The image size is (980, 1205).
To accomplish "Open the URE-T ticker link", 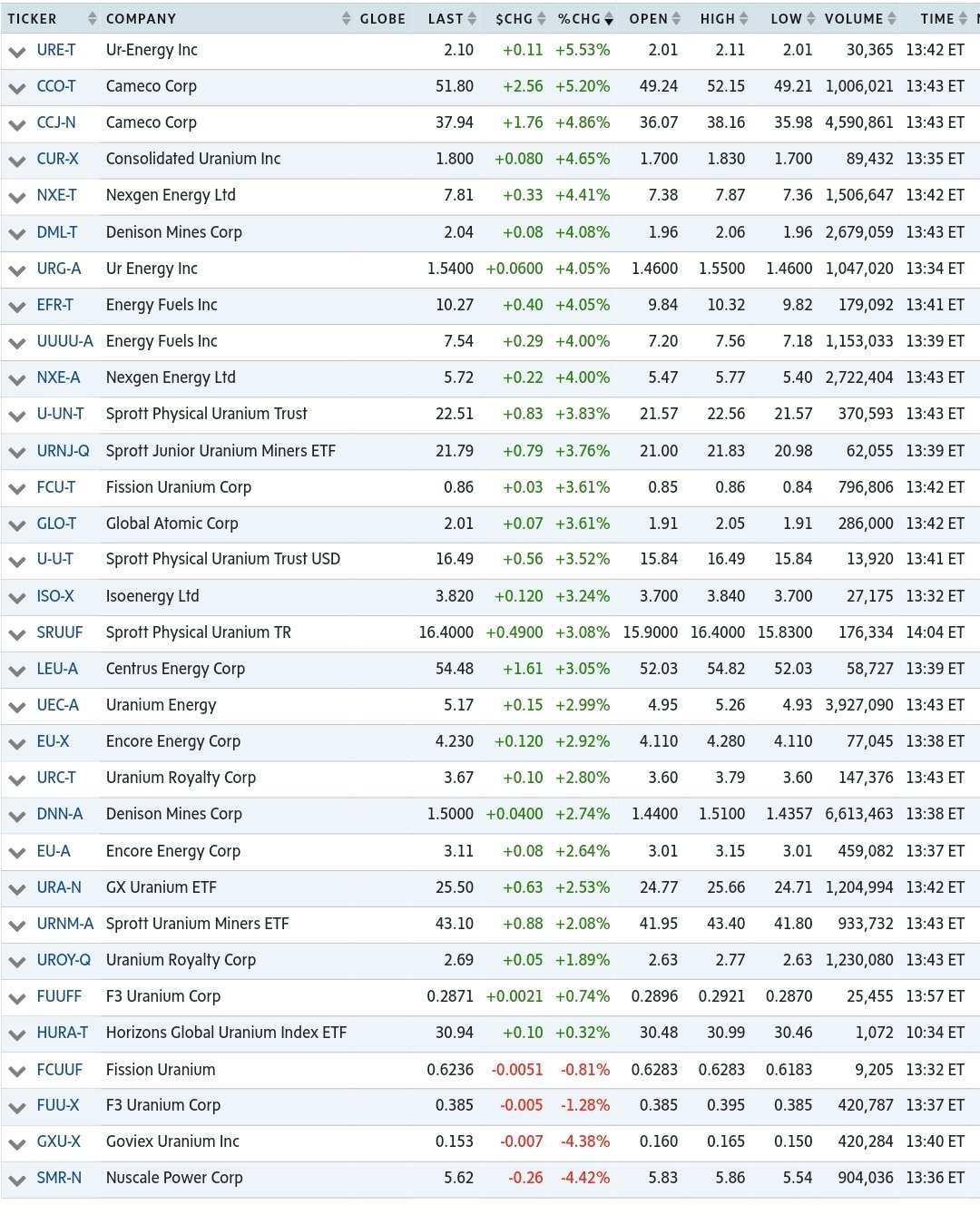I will click(56, 50).
